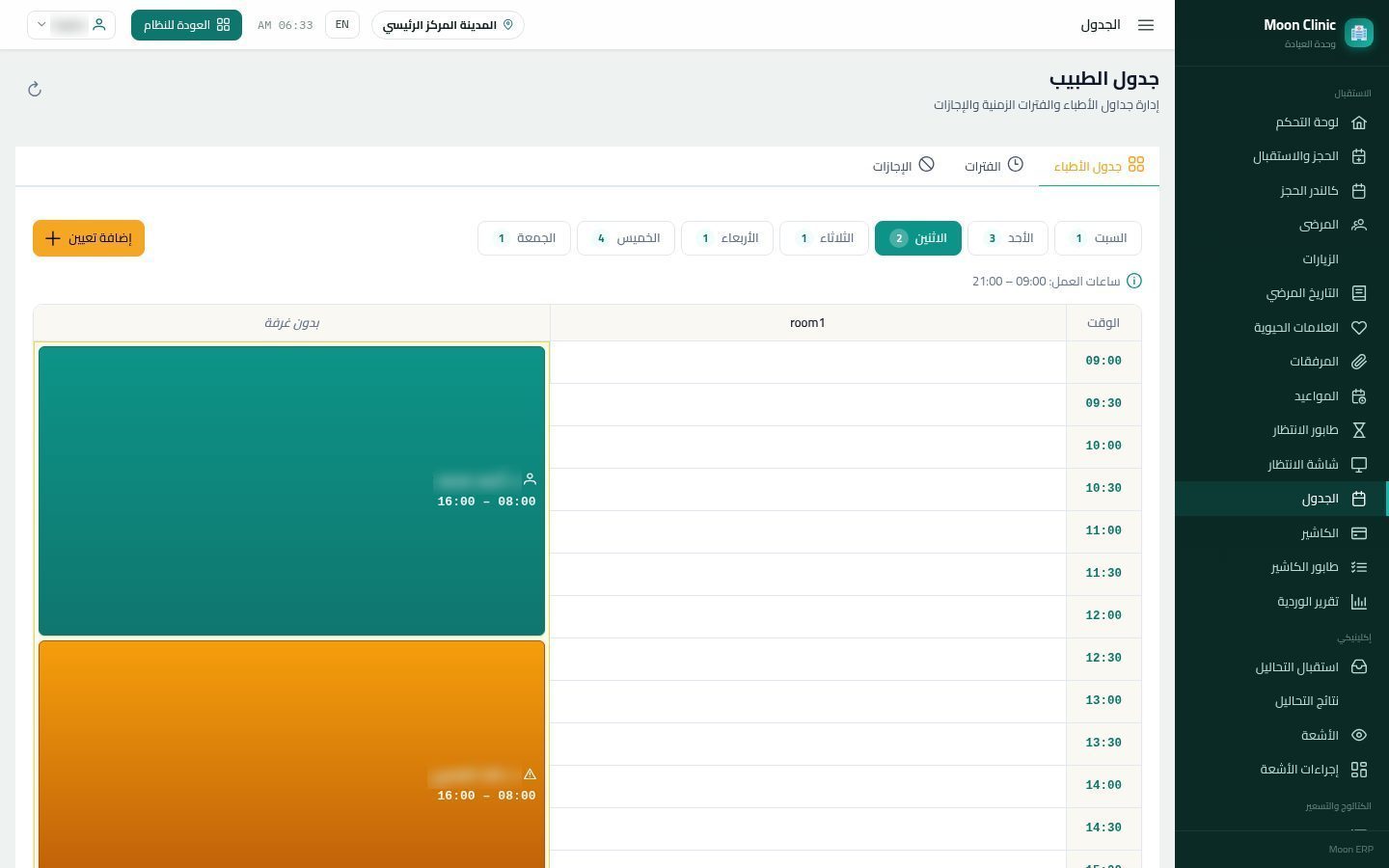This screenshot has width=1389, height=868.
Task: Click the الوقت column header
Action: [x=1103, y=323]
